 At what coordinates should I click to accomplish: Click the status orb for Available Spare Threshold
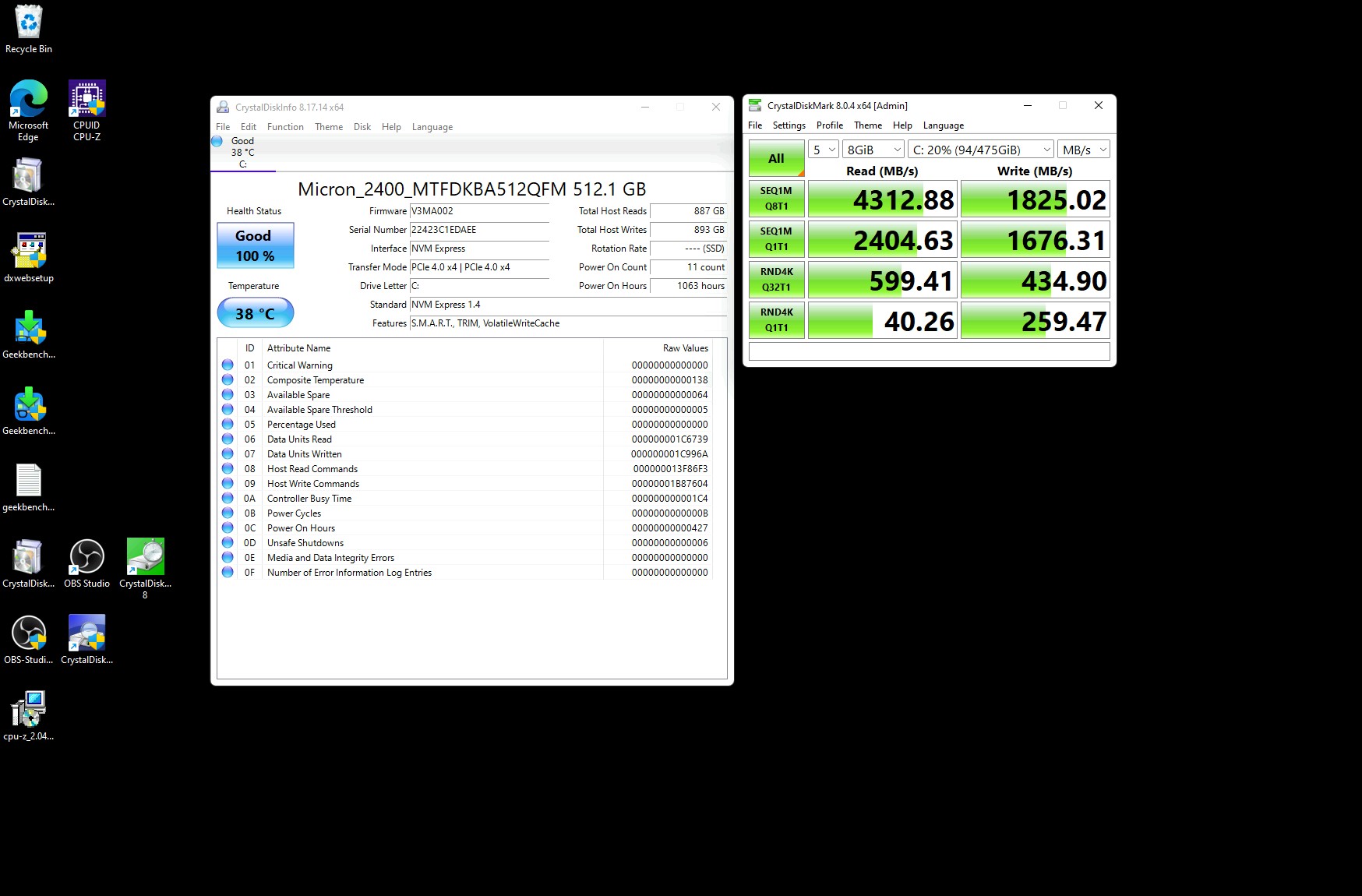228,409
